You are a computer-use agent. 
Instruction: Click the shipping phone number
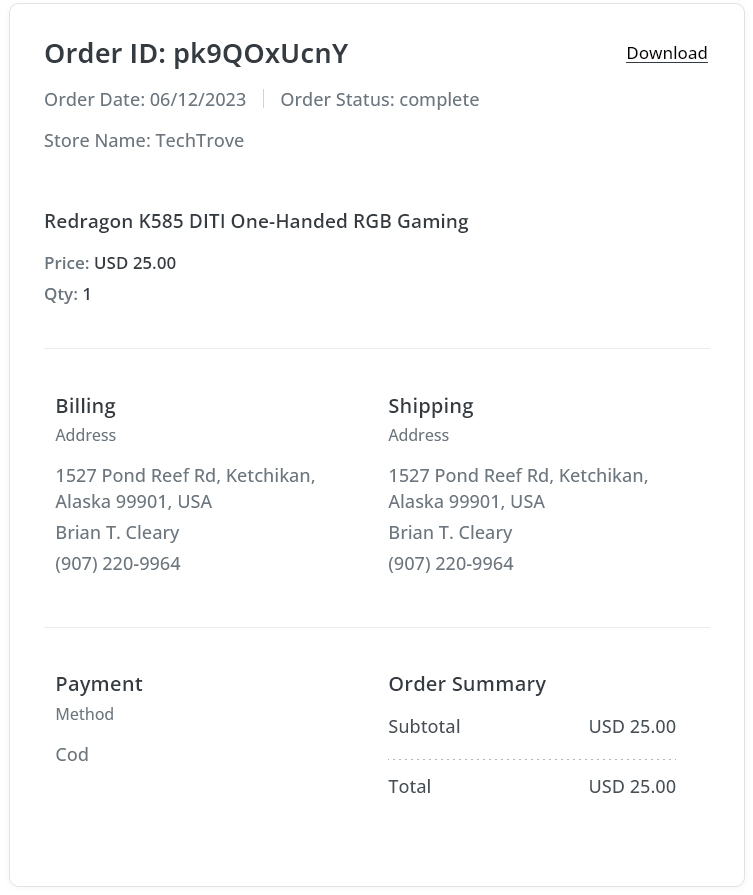pos(451,564)
